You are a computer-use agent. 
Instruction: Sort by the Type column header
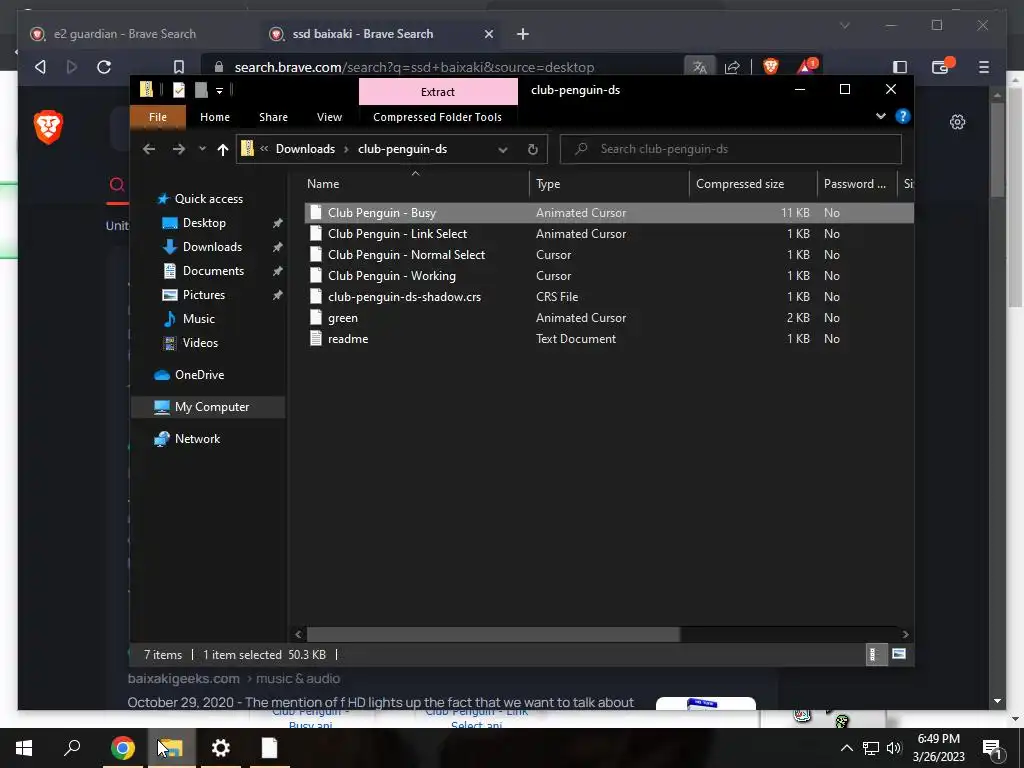tap(609, 184)
